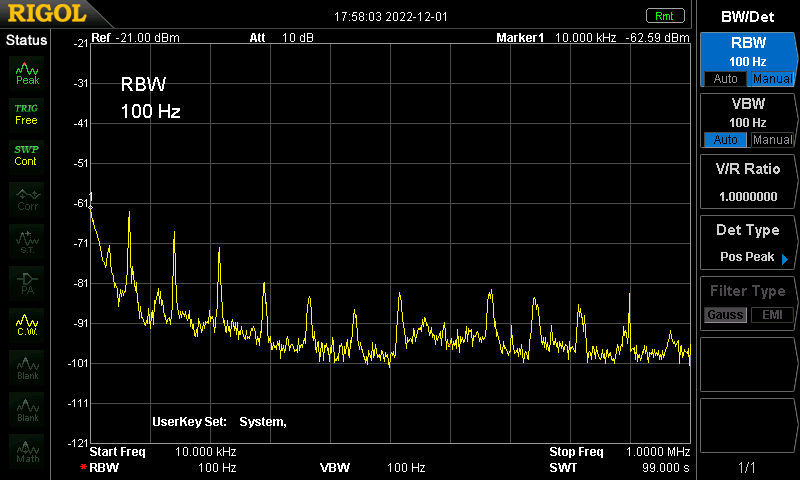Click the RIGOL logo

click(x=47, y=14)
